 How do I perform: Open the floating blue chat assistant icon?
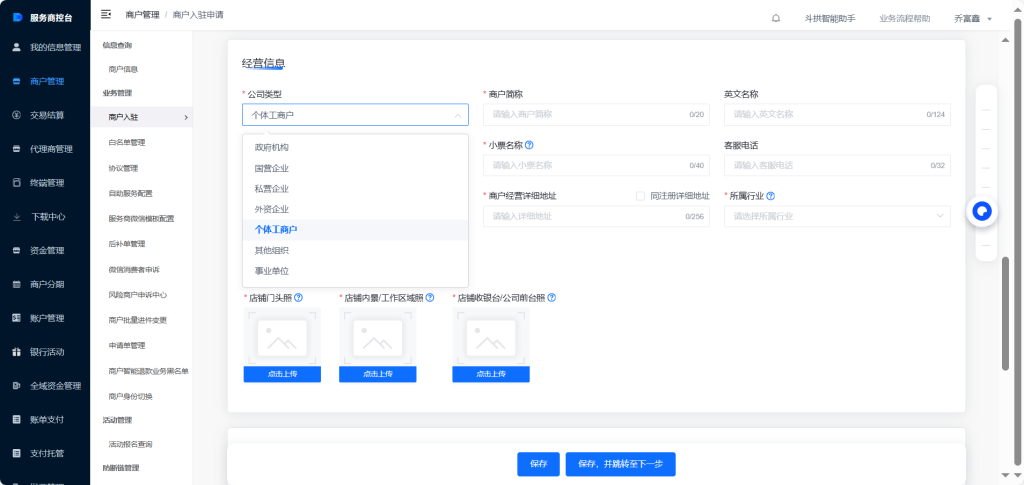coord(982,211)
